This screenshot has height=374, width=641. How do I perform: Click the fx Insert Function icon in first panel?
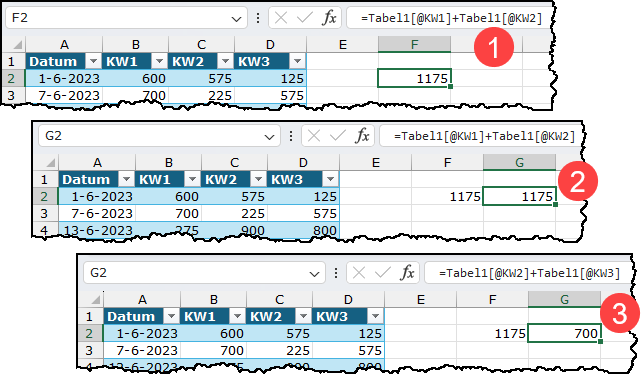click(329, 18)
